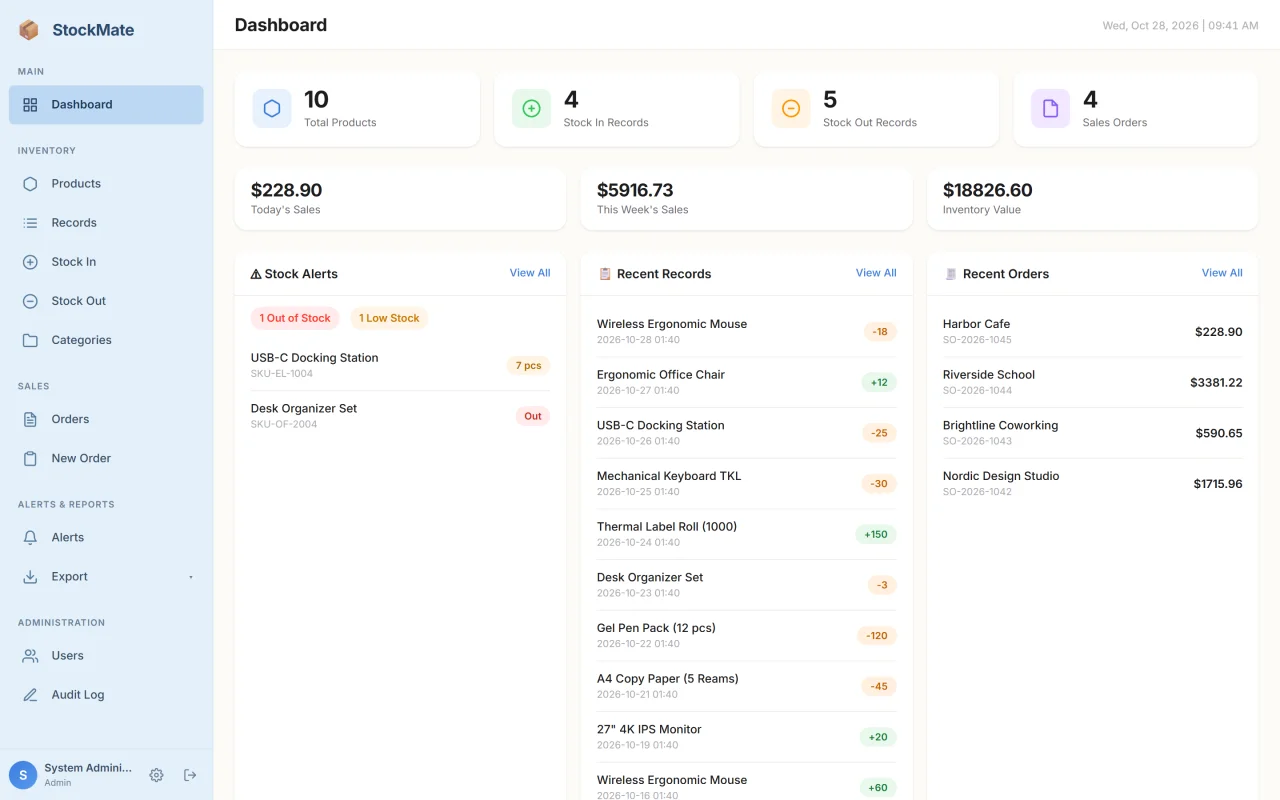This screenshot has height=800, width=1280.
Task: Click the Stock Out Records minus icon
Action: [791, 109]
